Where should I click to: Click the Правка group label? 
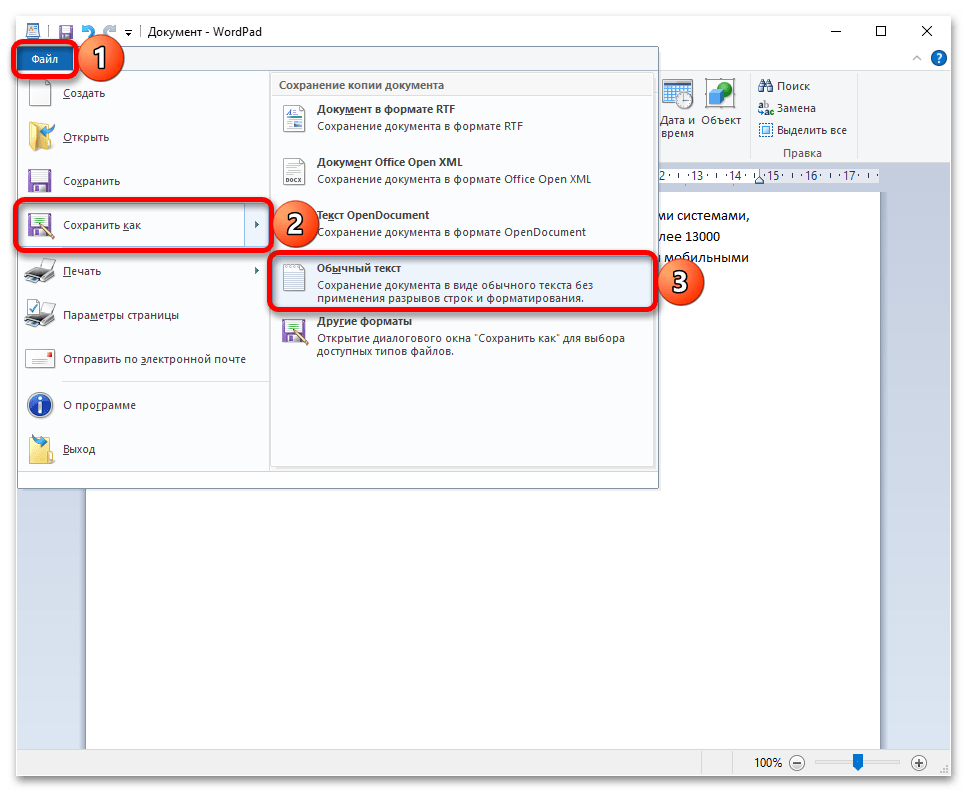coord(802,153)
